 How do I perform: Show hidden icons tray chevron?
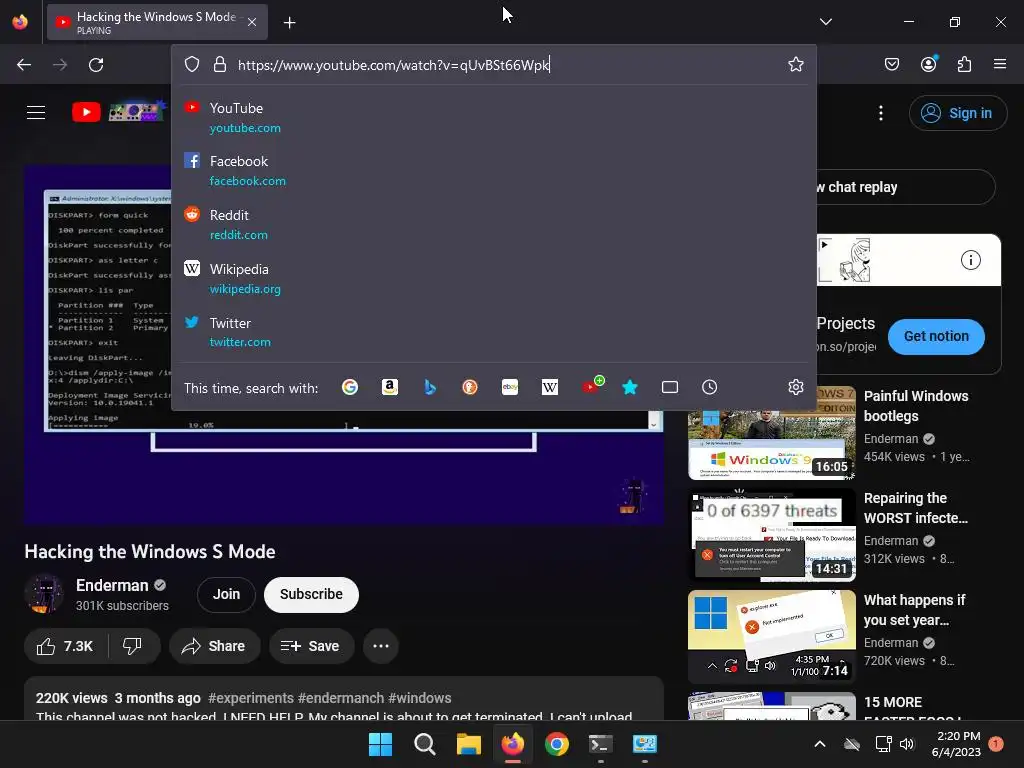[820, 744]
